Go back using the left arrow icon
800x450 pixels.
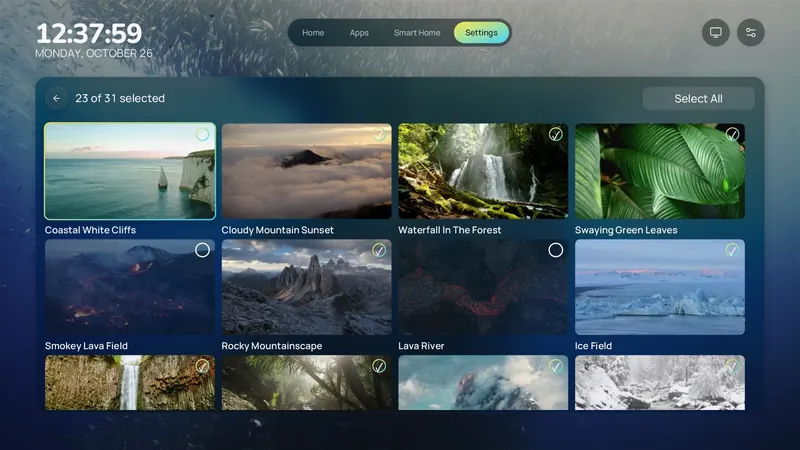57,98
